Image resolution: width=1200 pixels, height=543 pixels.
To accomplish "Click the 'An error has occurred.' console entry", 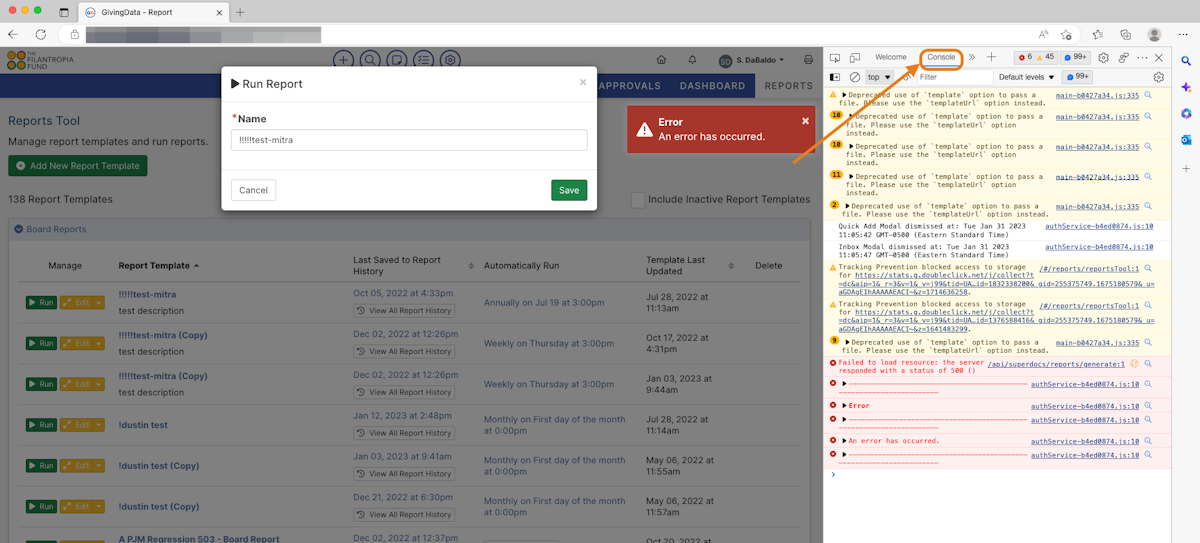I will (x=894, y=440).
